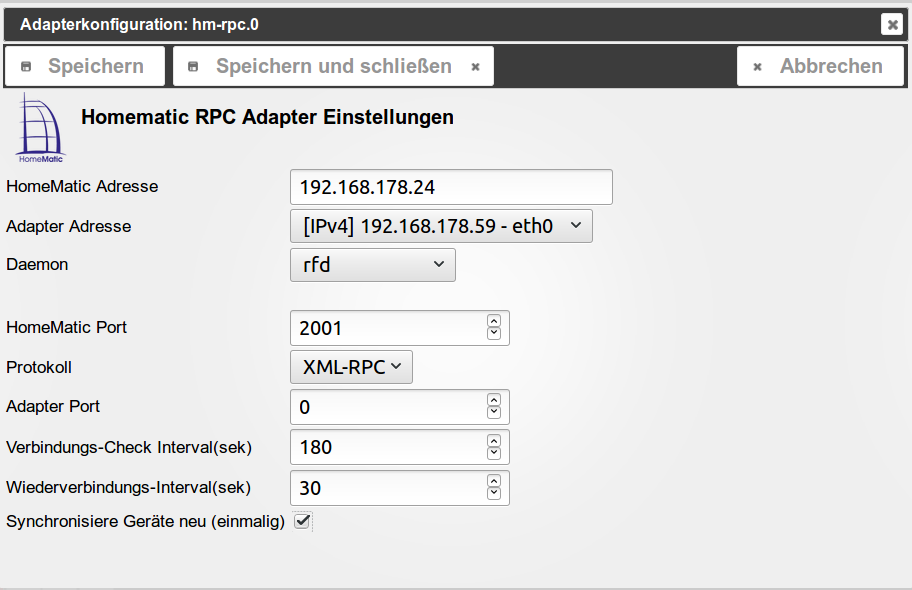This screenshot has height=590, width=912.
Task: Click Speichern to save settings
Action: tap(84, 66)
